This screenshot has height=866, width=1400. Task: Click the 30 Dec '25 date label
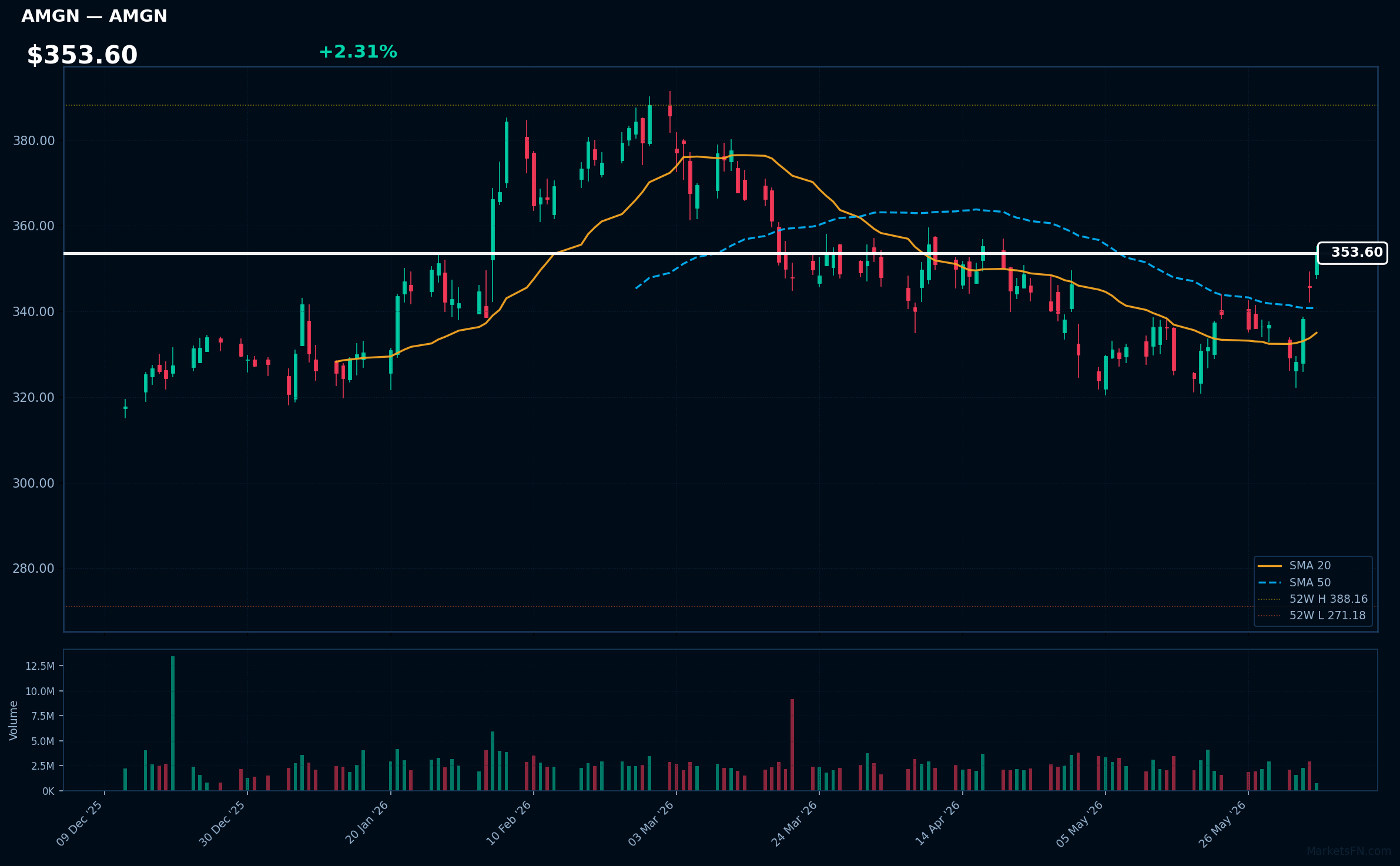[222, 824]
